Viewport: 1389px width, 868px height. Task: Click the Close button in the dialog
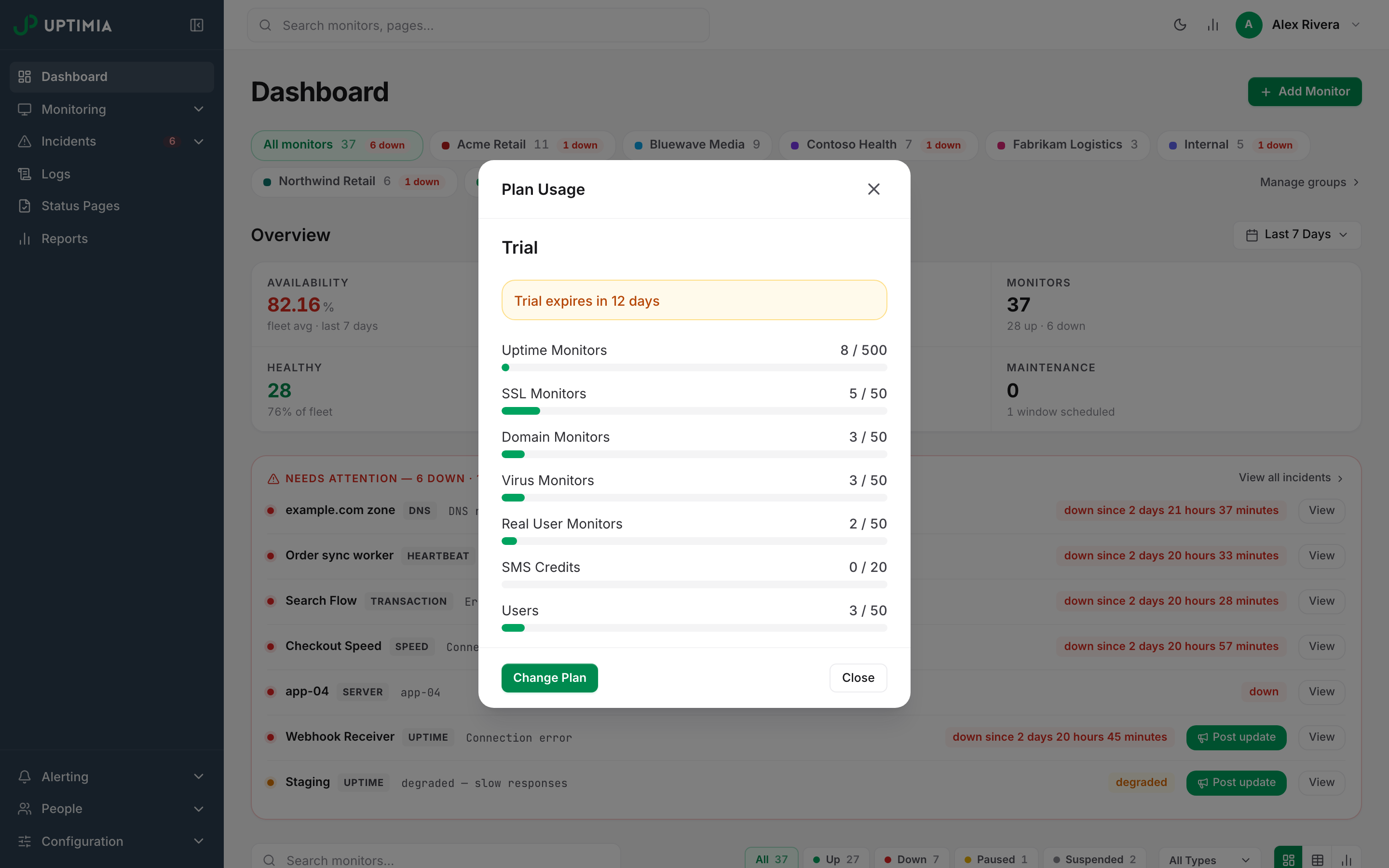(858, 678)
